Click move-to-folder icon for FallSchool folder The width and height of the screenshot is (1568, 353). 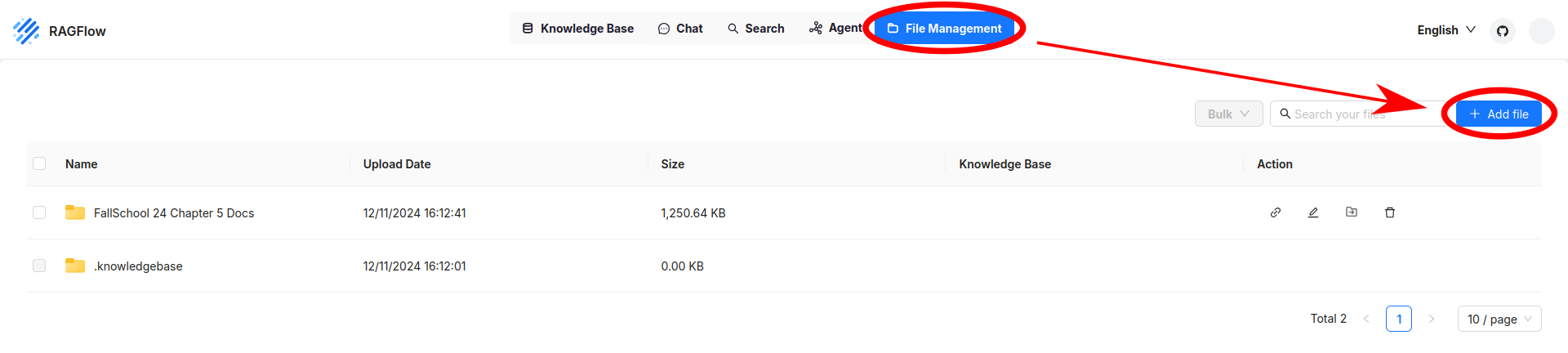point(1352,212)
